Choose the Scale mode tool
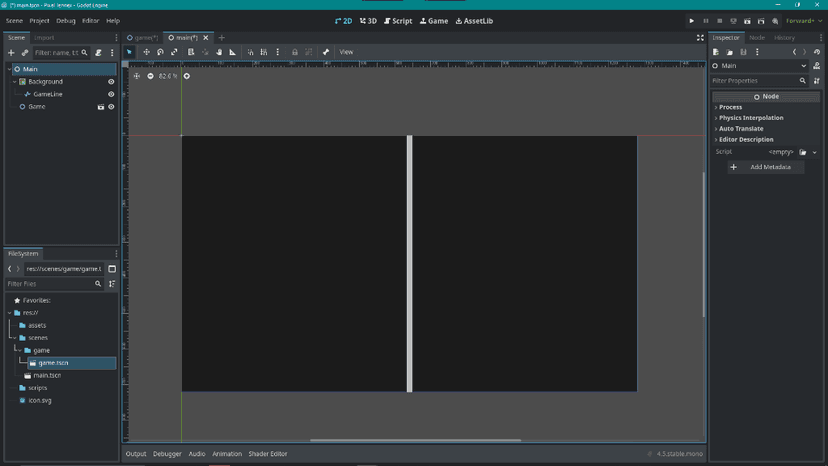 coord(174,52)
